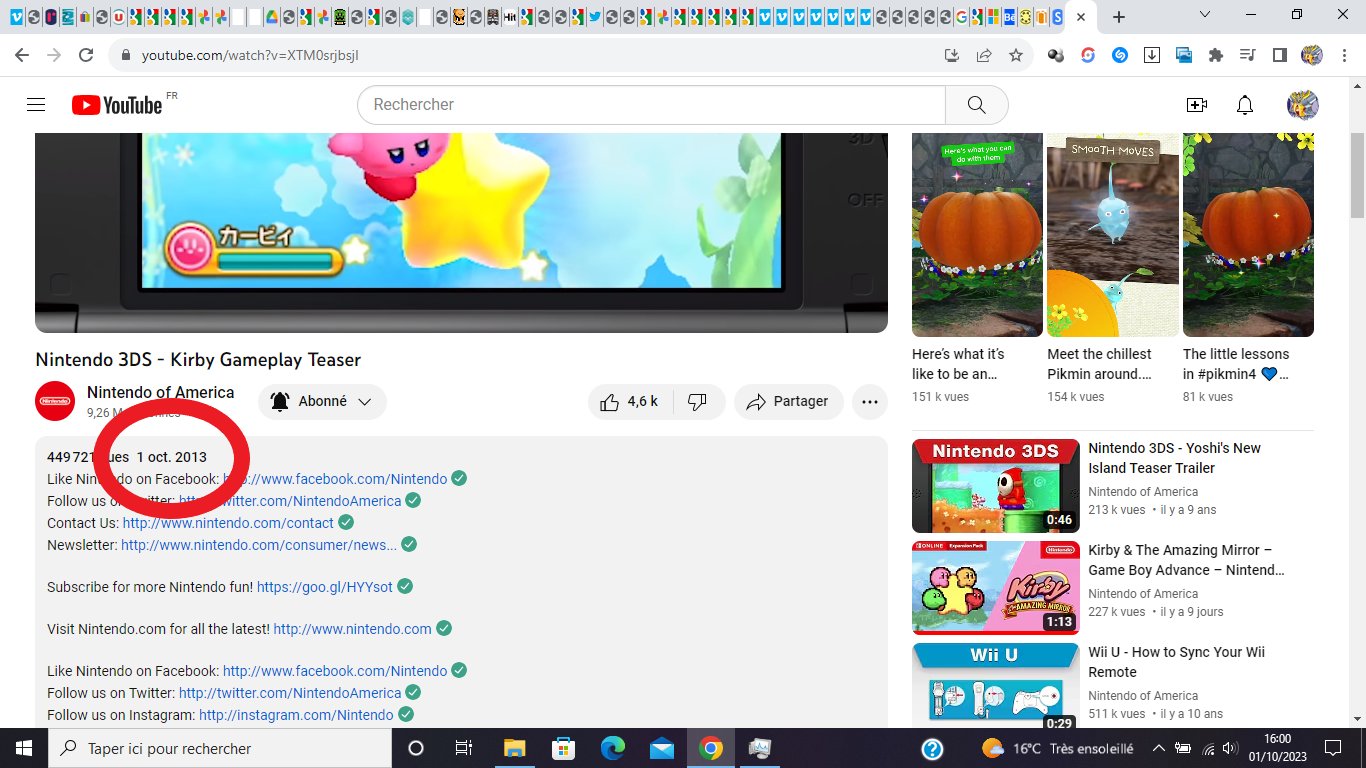Open Chrome tab search chevron
Screen dimensions: 1366x768
[1205, 15]
